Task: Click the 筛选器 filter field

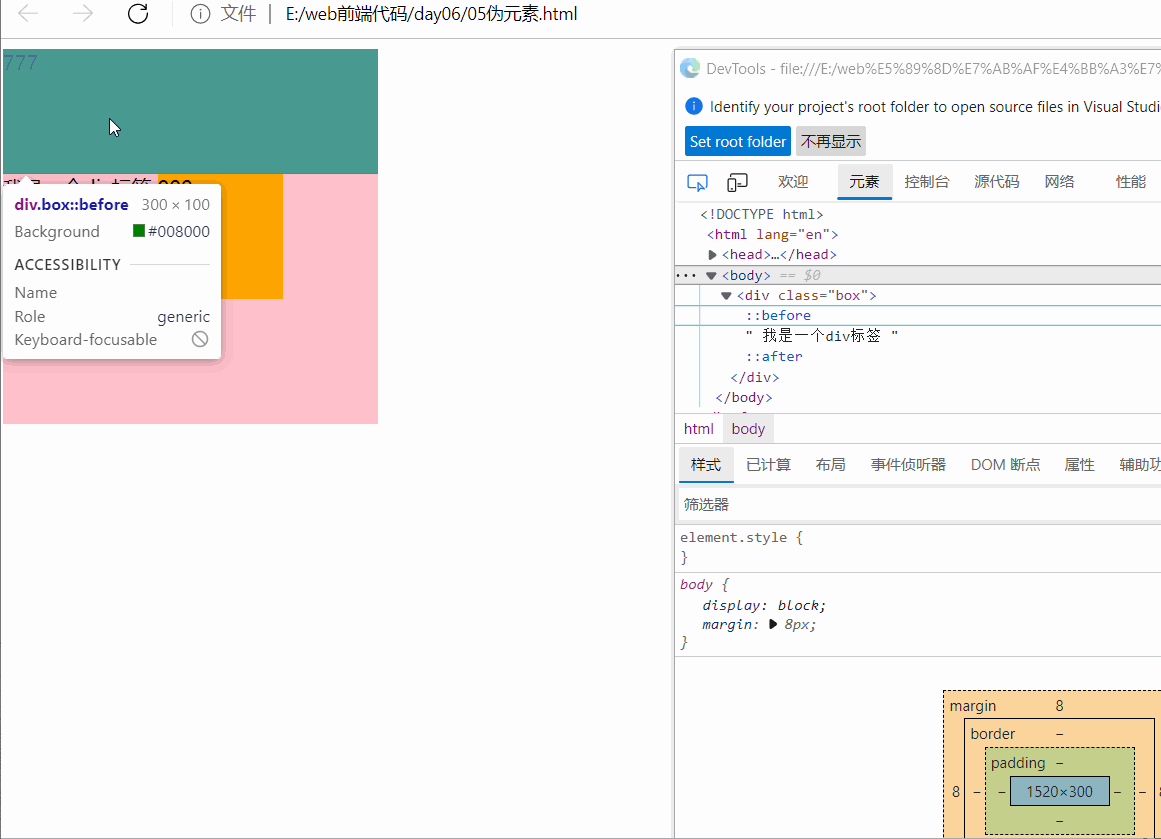Action: coord(920,504)
